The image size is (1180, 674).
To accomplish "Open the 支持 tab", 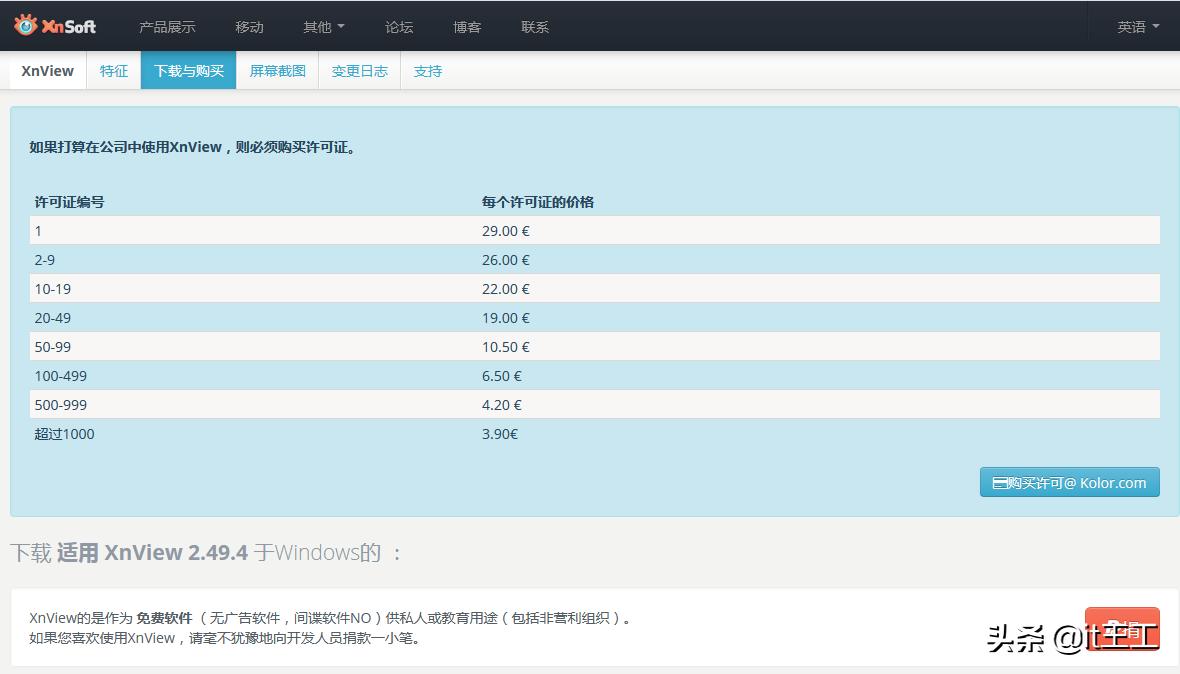I will 428,70.
